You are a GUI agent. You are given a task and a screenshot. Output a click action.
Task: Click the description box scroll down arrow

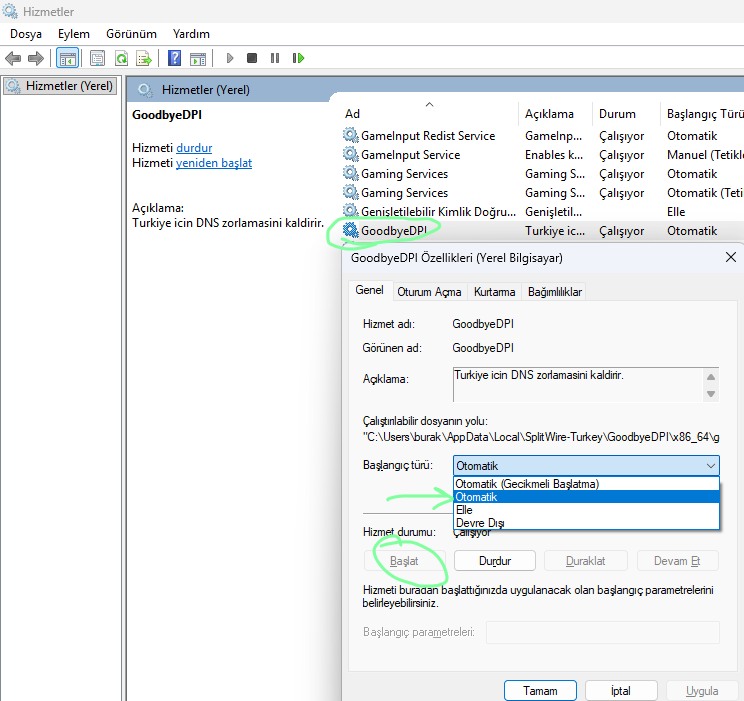710,393
